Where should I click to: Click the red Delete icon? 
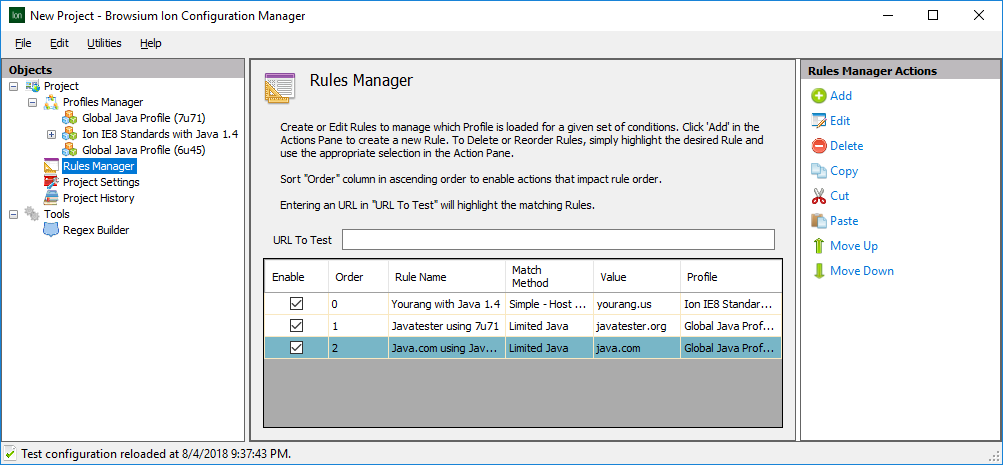818,146
